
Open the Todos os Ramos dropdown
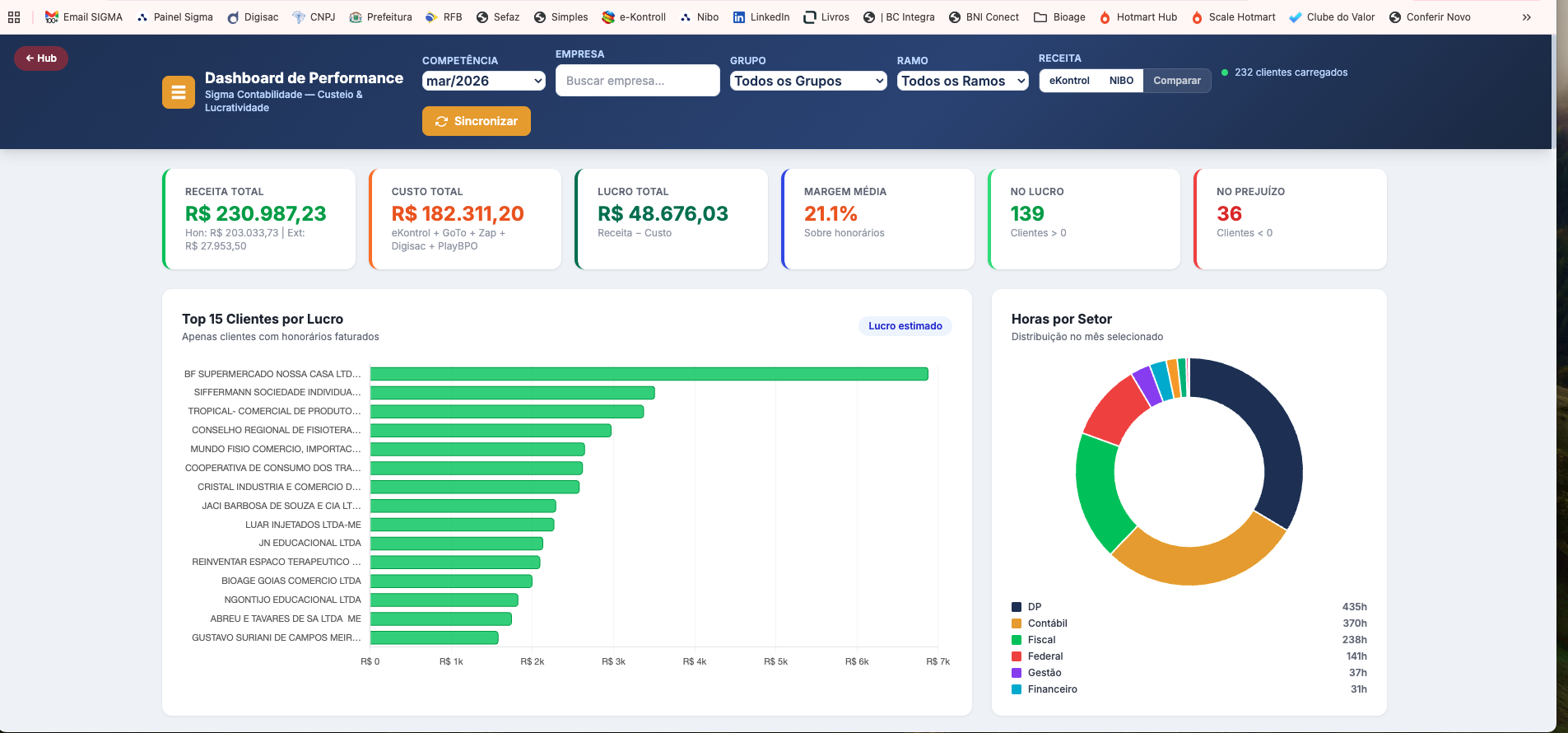pyautogui.click(x=963, y=81)
